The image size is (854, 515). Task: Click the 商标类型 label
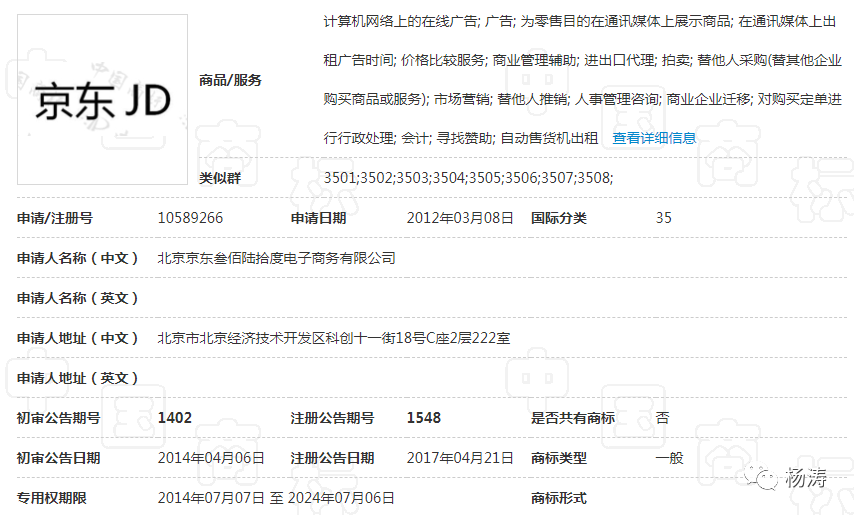[559, 458]
